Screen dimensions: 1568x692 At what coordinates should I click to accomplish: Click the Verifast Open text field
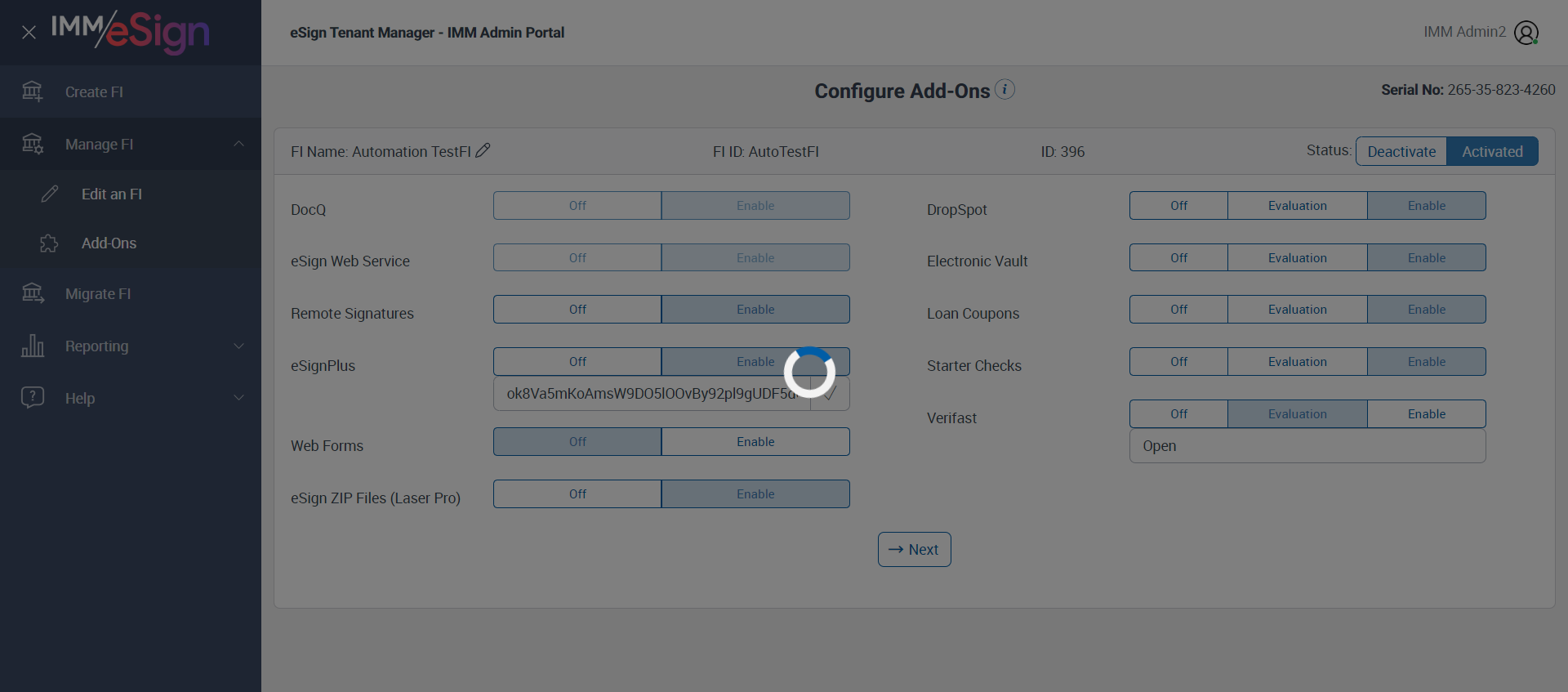point(1307,446)
